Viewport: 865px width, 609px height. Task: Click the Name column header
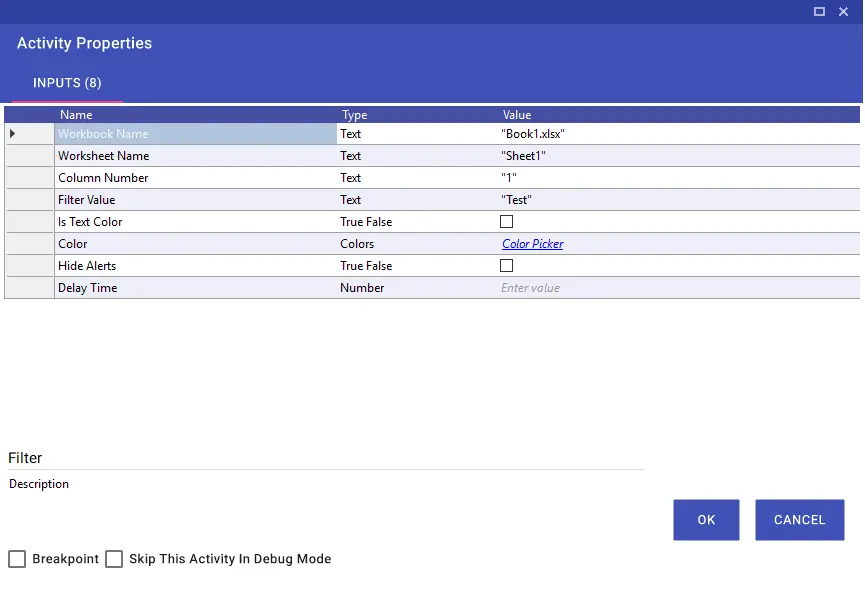pyautogui.click(x=76, y=115)
